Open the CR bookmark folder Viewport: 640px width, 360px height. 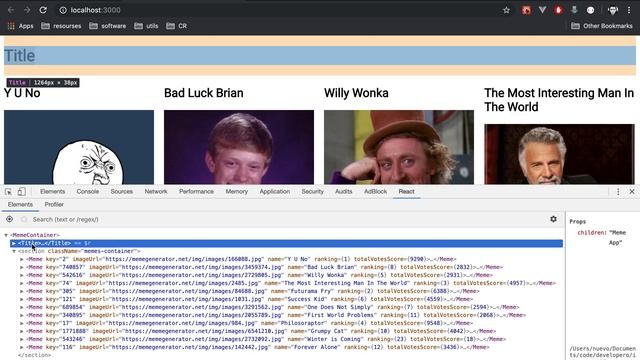point(176,26)
